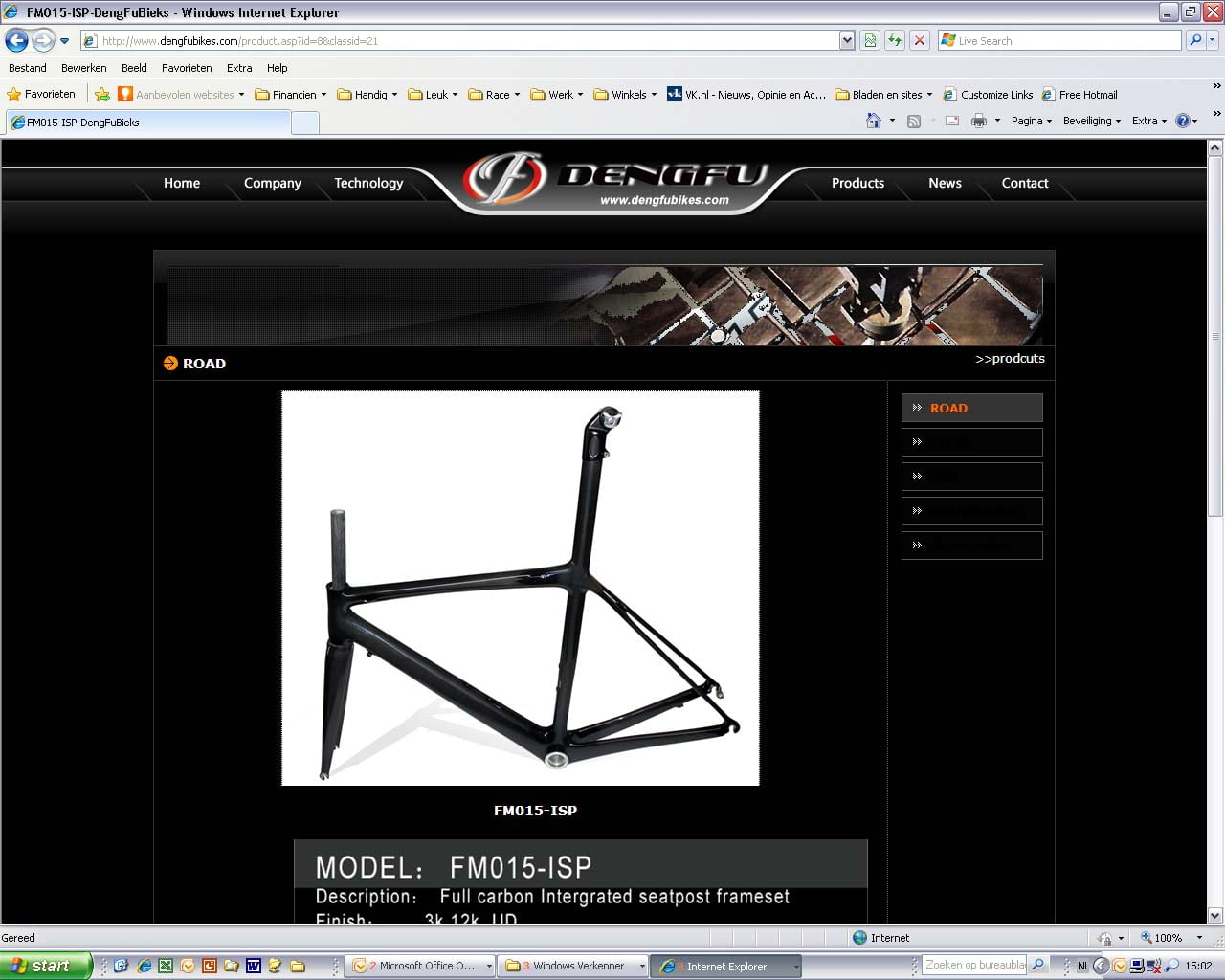This screenshot has width=1225, height=980.
Task: Click the blue Help question mark icon
Action: point(1182,121)
